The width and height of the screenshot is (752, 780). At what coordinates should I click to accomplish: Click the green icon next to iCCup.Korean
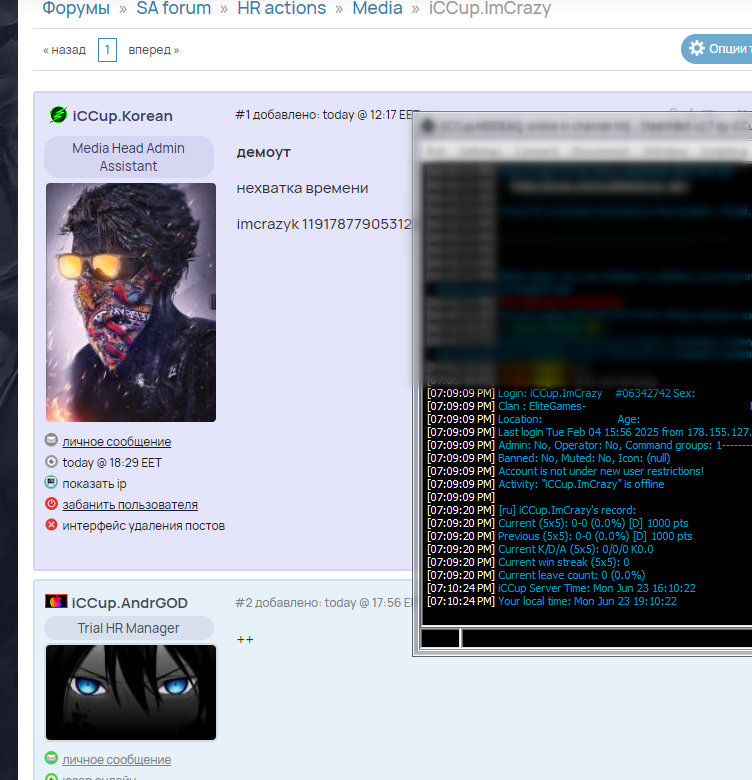[59, 115]
